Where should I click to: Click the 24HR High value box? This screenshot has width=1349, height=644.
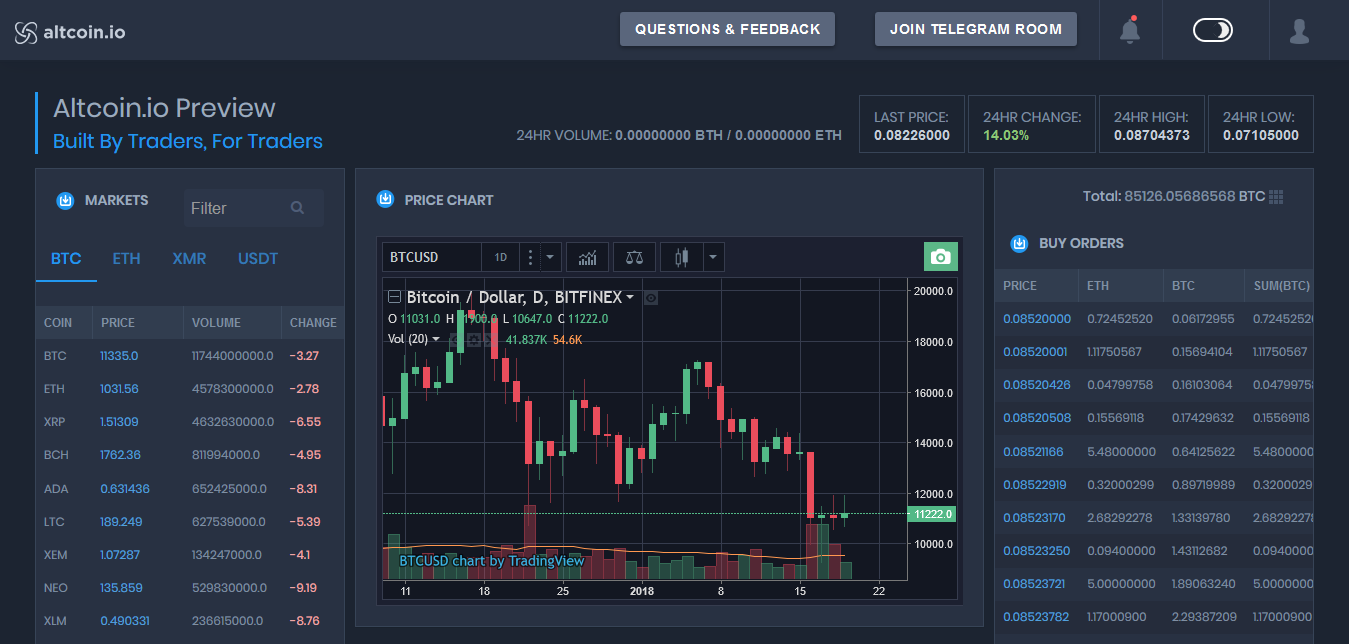1152,125
